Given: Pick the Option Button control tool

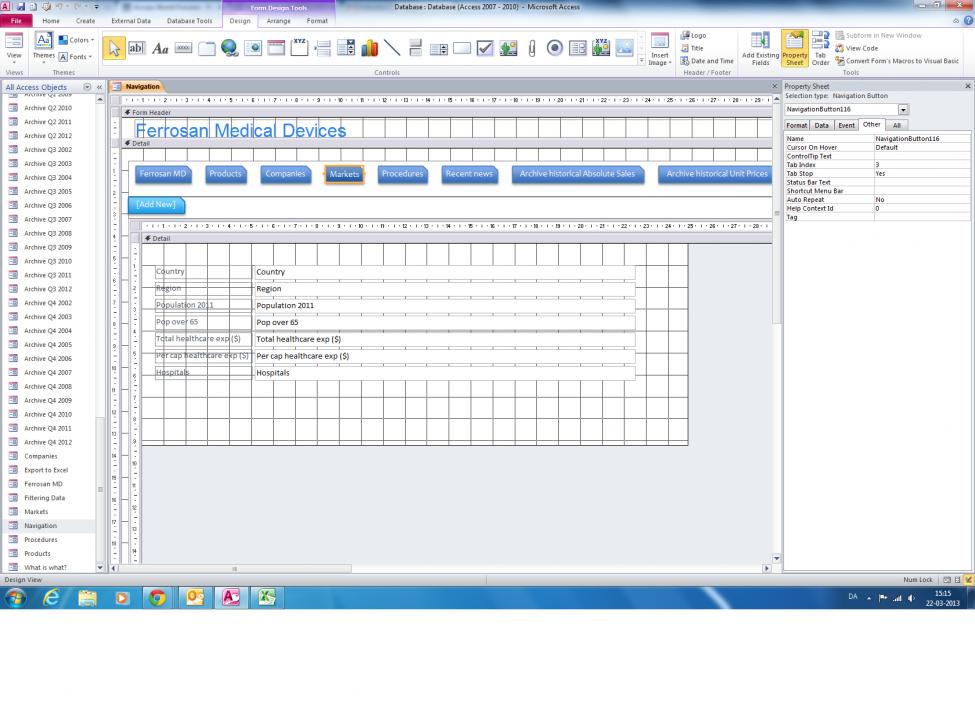Looking at the screenshot, I should click(x=555, y=49).
